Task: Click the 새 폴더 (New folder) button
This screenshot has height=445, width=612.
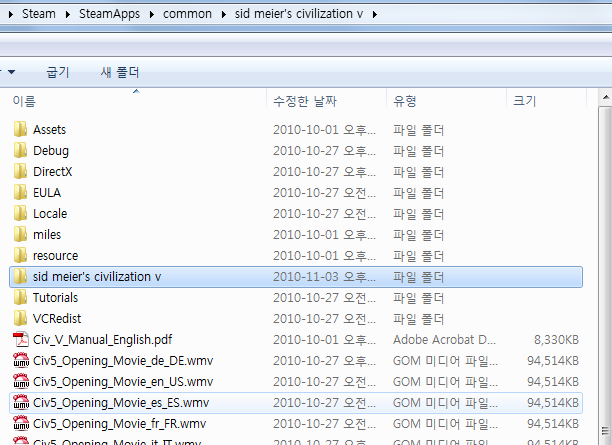Action: (120, 72)
